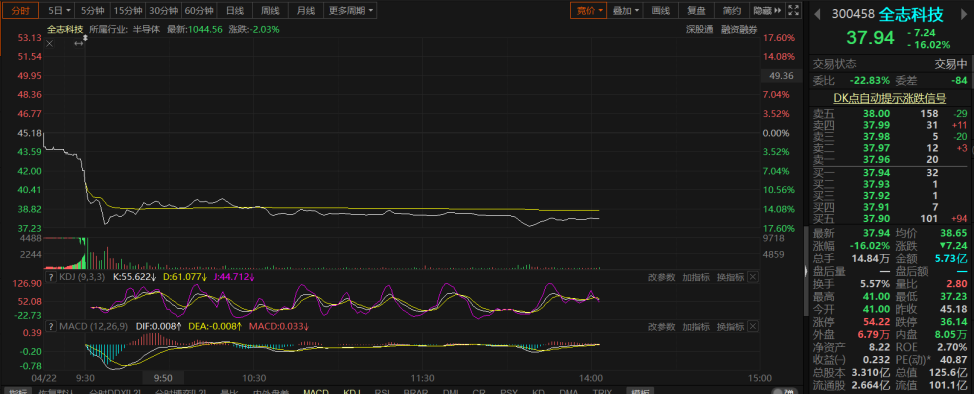
Task: Toggle the KDJ panel checkbox
Action: coord(51,277)
